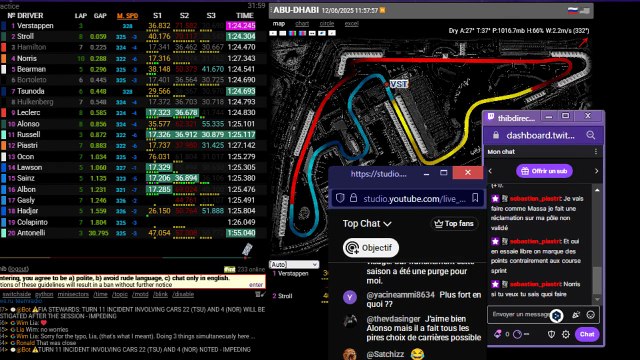Click the python link
The height and width of the screenshot is (360, 640).
[44, 294]
